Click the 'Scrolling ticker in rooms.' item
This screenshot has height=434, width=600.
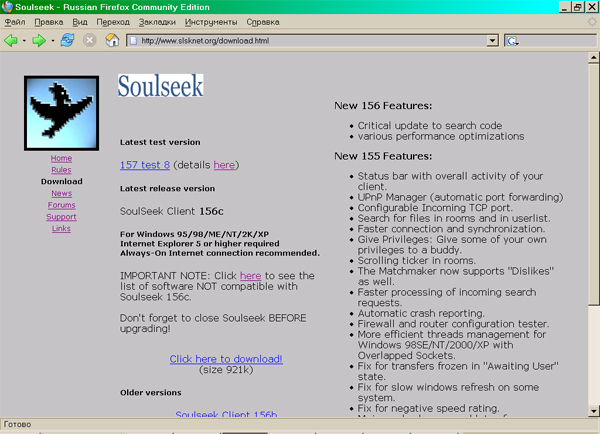click(417, 261)
